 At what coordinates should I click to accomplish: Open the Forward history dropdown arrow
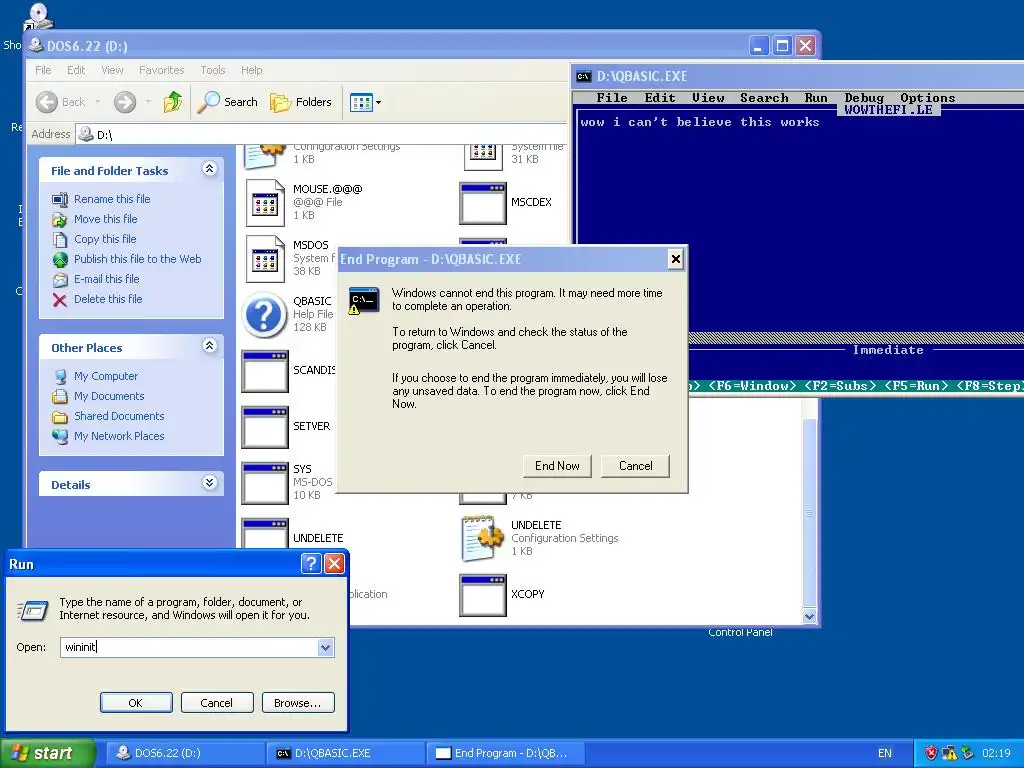pos(148,102)
